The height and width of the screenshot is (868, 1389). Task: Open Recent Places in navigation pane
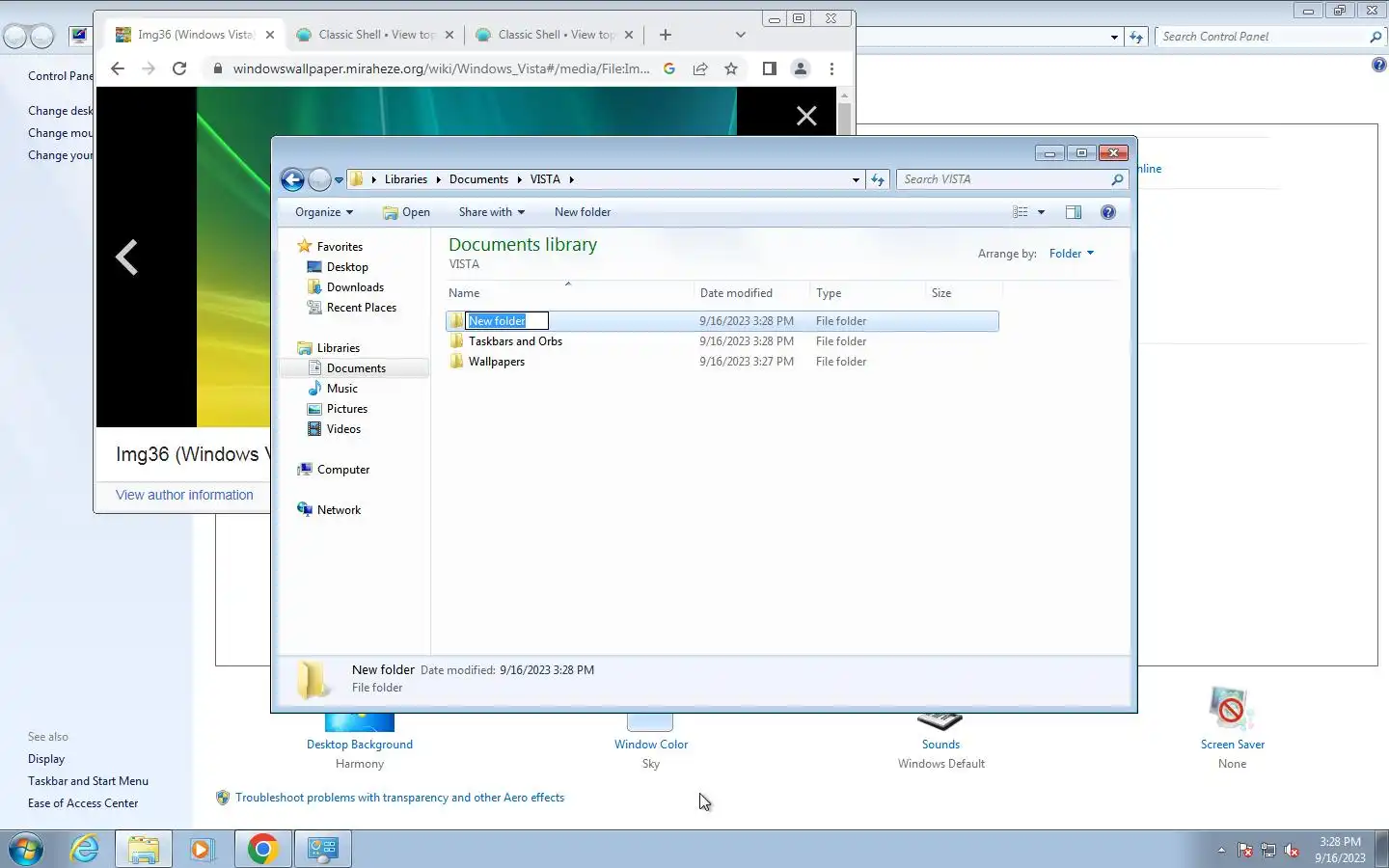362,308
